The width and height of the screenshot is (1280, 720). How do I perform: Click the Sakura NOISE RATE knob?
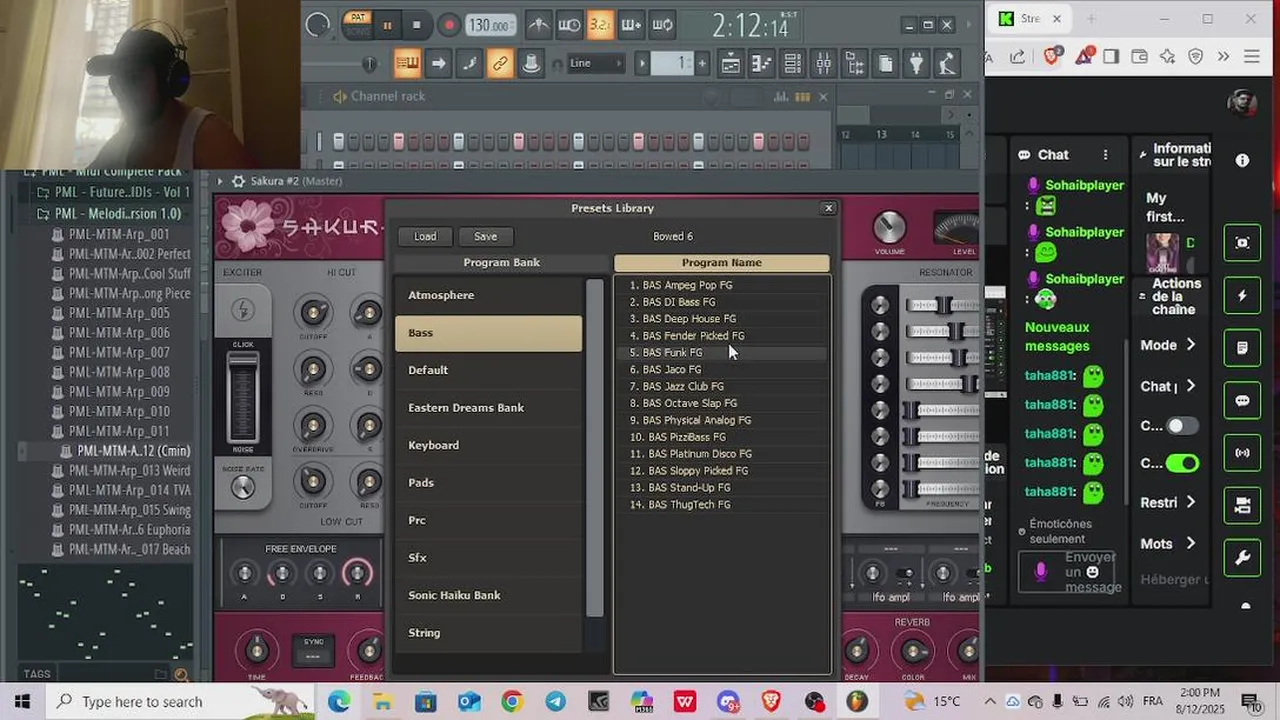242,486
